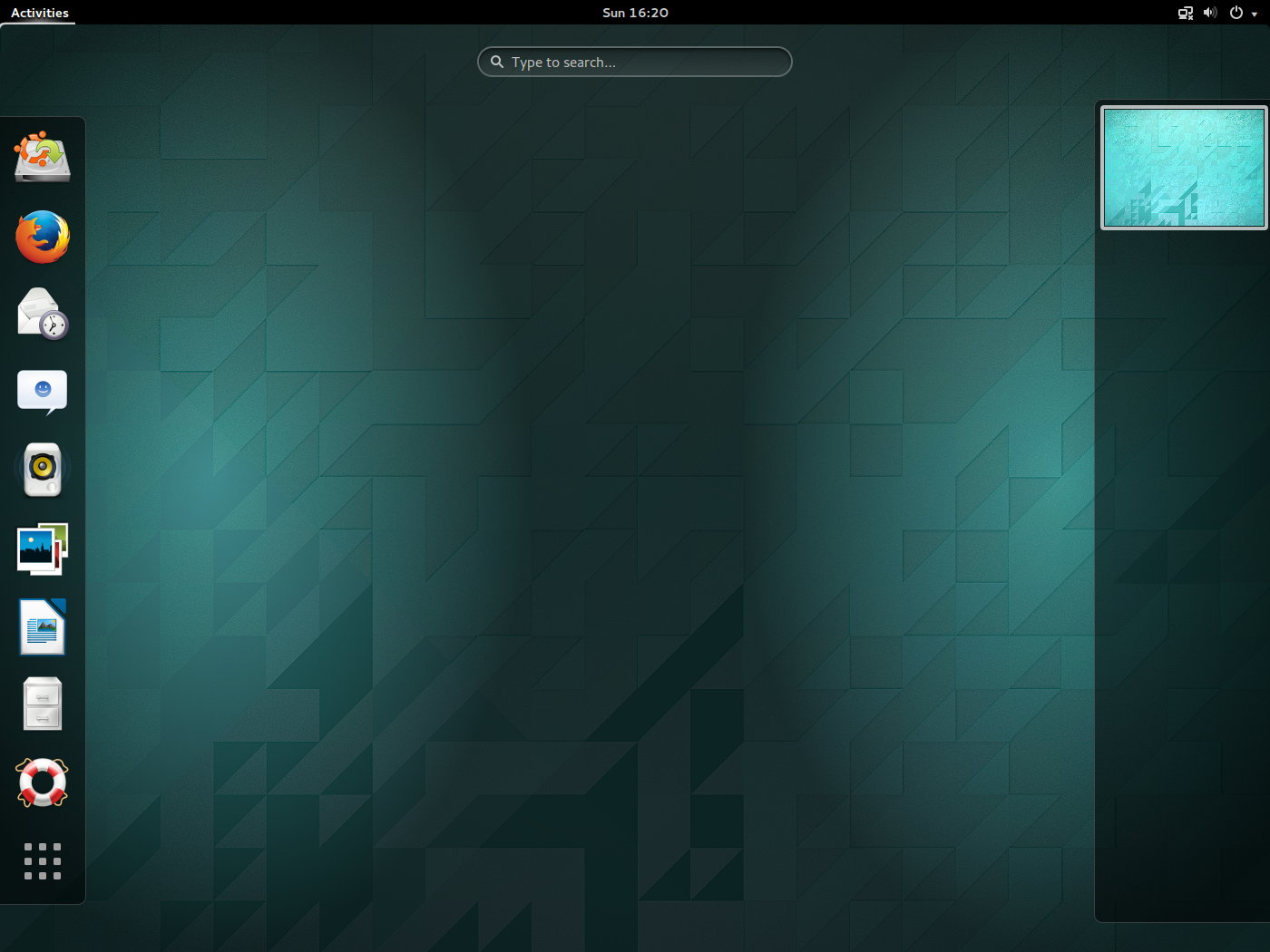The width and height of the screenshot is (1270, 952).
Task: Launch the Shotwell photo manager
Action: click(43, 549)
